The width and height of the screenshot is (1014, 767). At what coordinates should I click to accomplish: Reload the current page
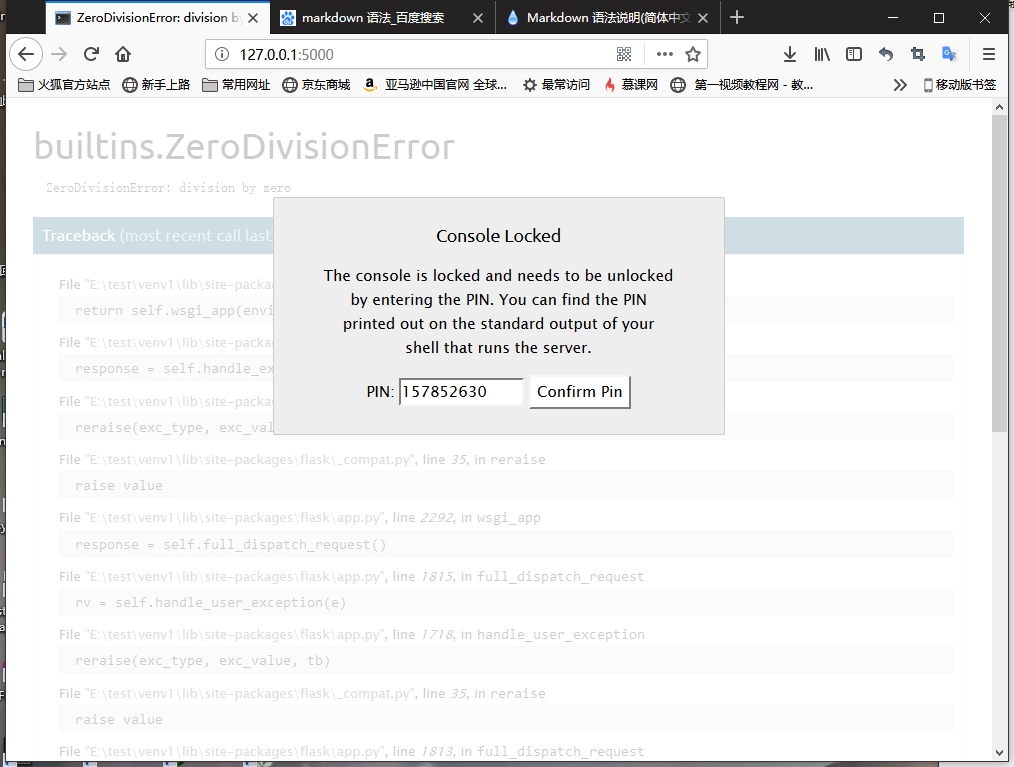pos(91,54)
